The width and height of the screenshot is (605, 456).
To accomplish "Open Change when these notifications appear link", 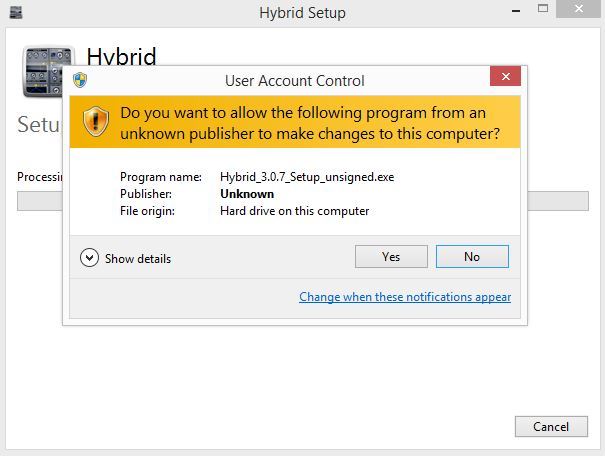I will 405,297.
